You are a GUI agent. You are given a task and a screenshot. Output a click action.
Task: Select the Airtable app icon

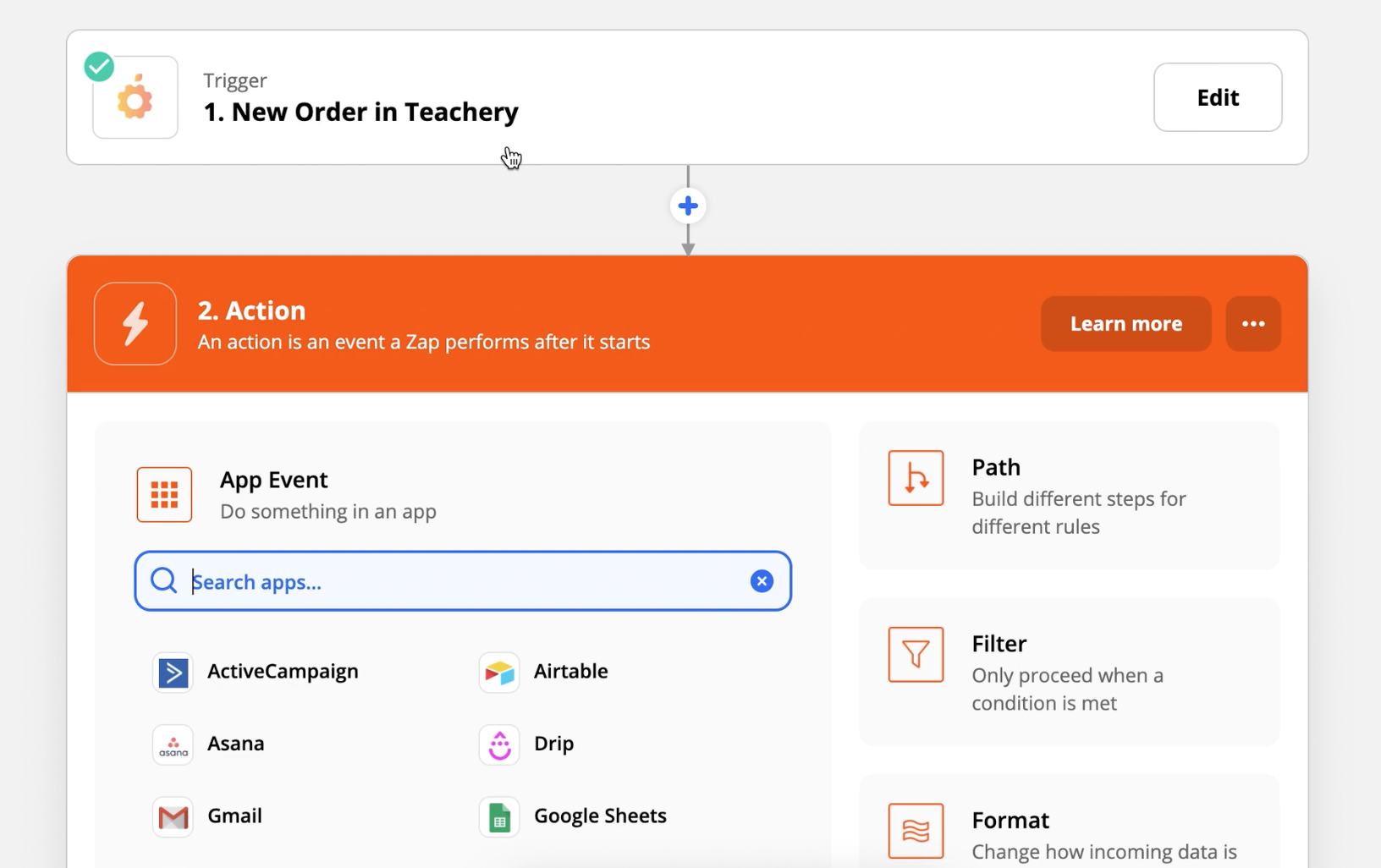(x=499, y=673)
